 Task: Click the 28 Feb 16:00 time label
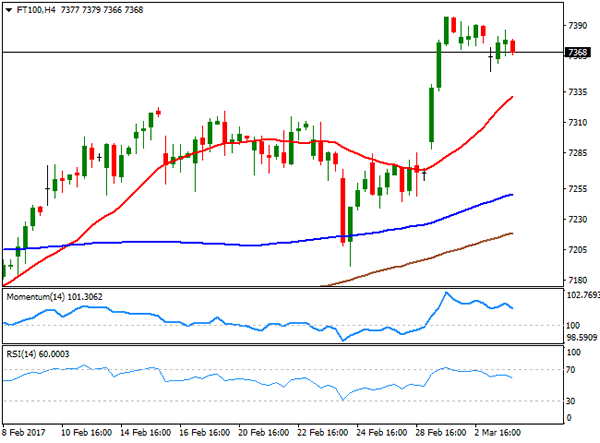pyautogui.click(x=440, y=433)
